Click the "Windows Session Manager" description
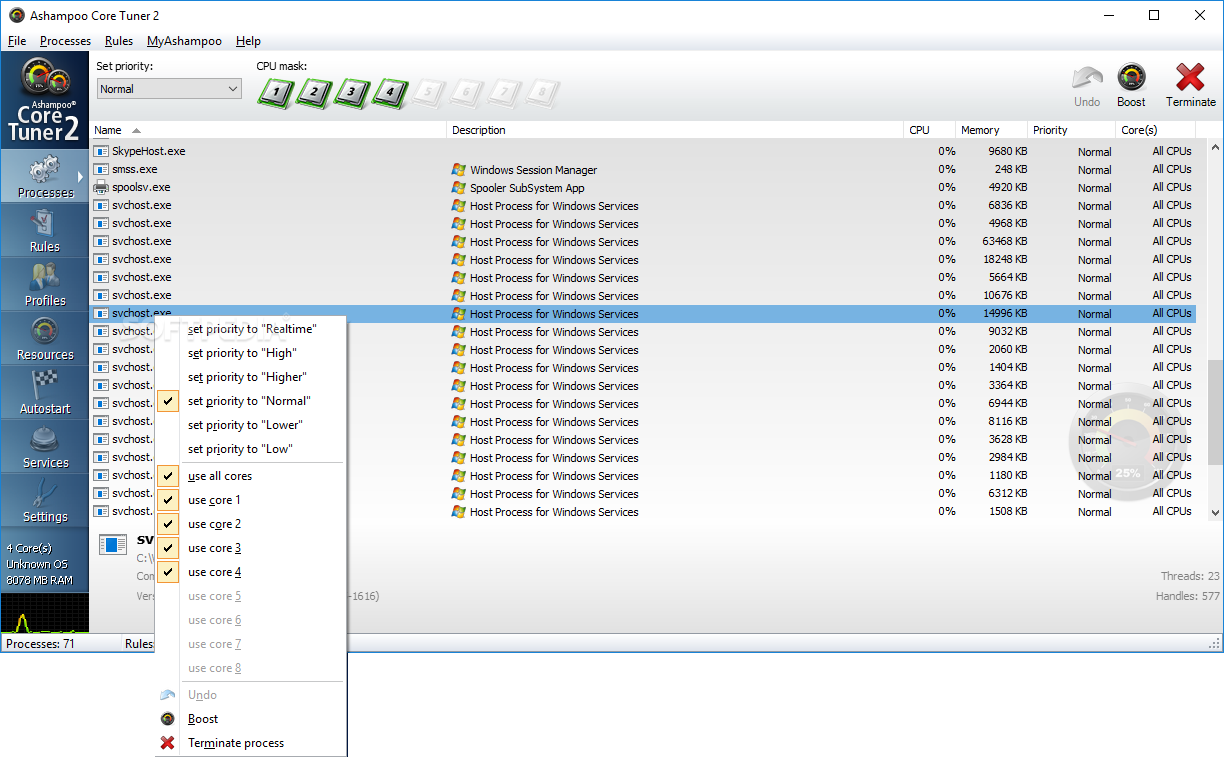The height and width of the screenshot is (757, 1224). point(533,170)
